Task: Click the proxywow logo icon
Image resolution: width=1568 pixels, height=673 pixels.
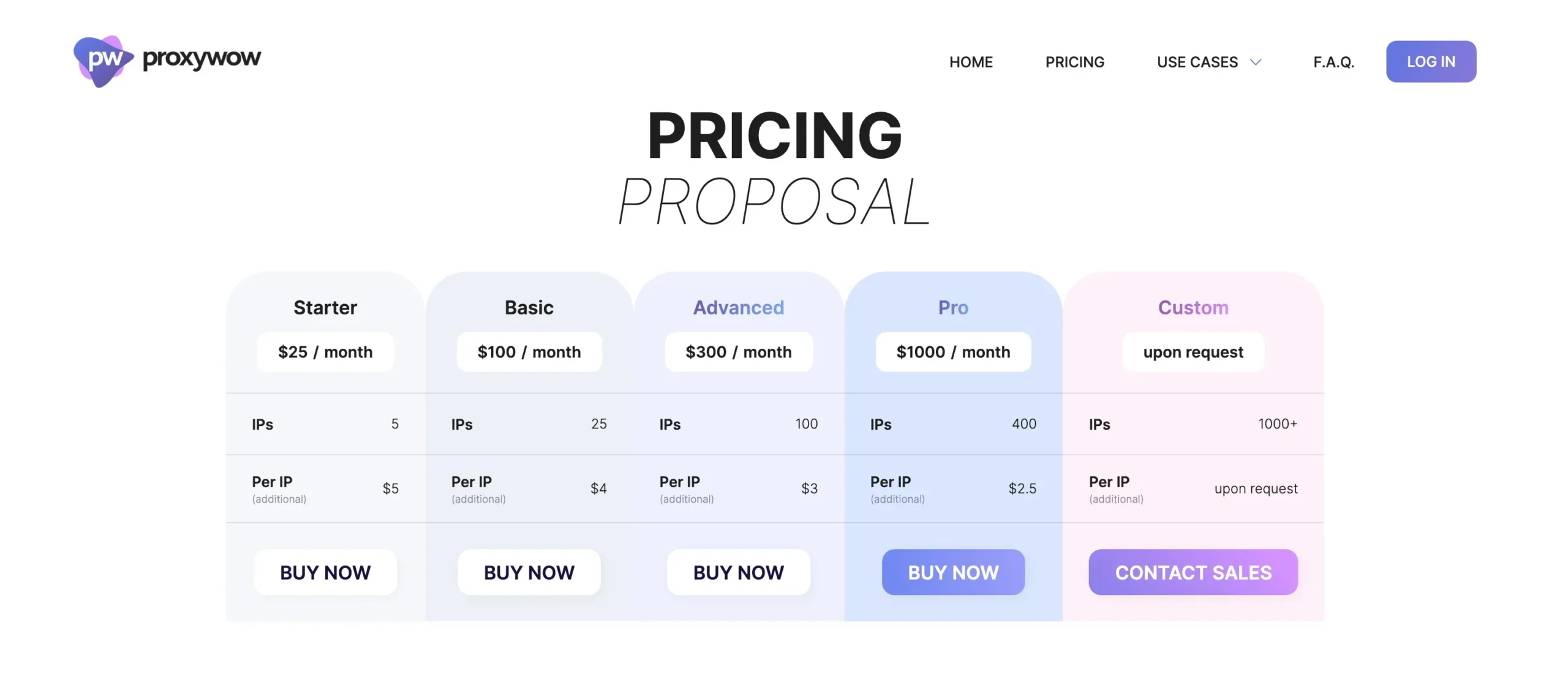Action: tap(103, 61)
